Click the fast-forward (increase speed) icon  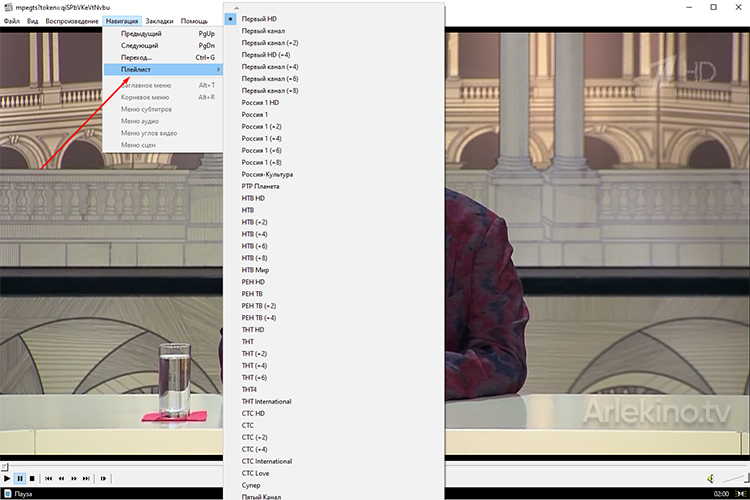74,478
